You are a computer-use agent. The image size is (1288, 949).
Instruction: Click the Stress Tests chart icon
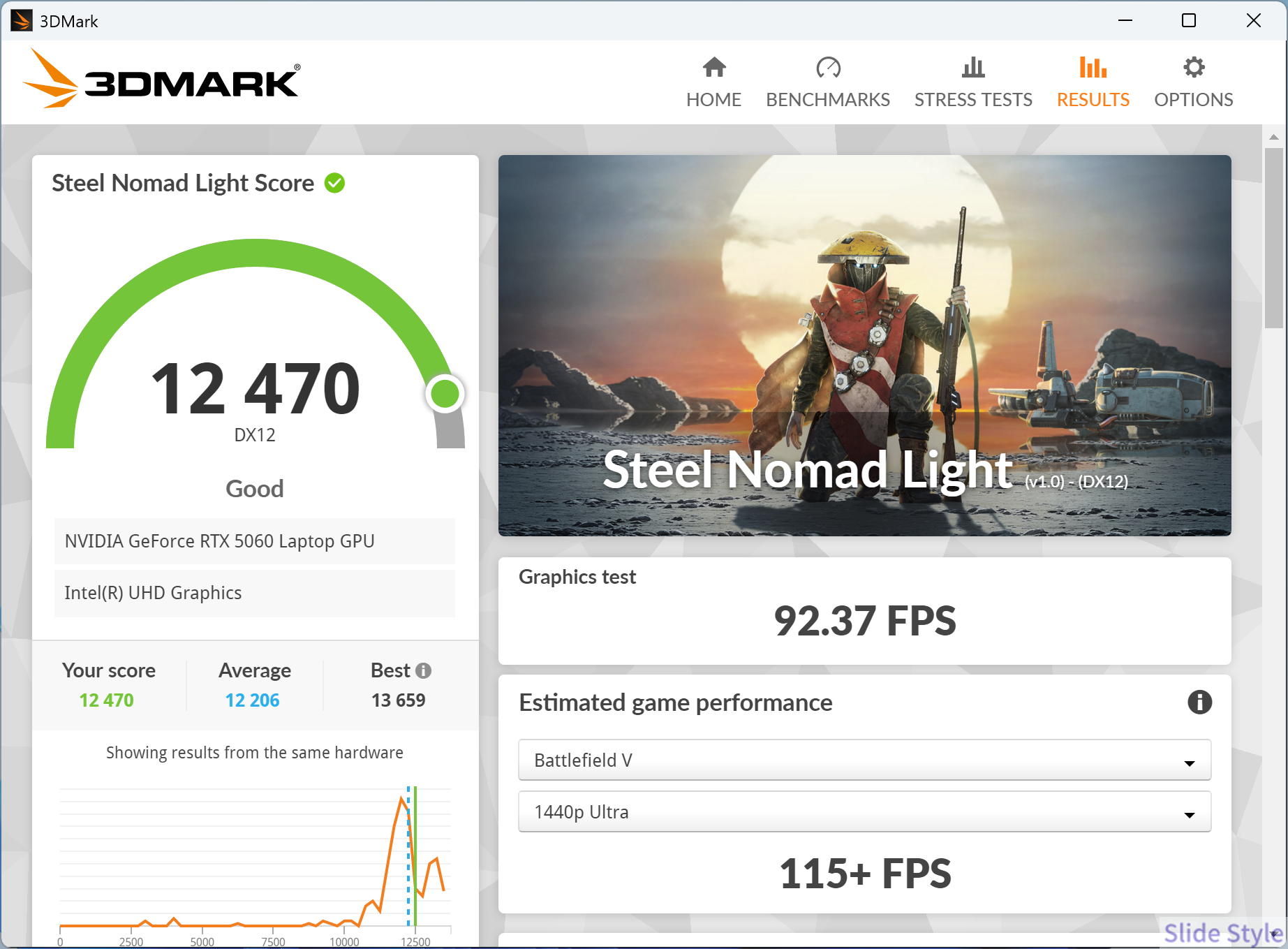click(973, 68)
